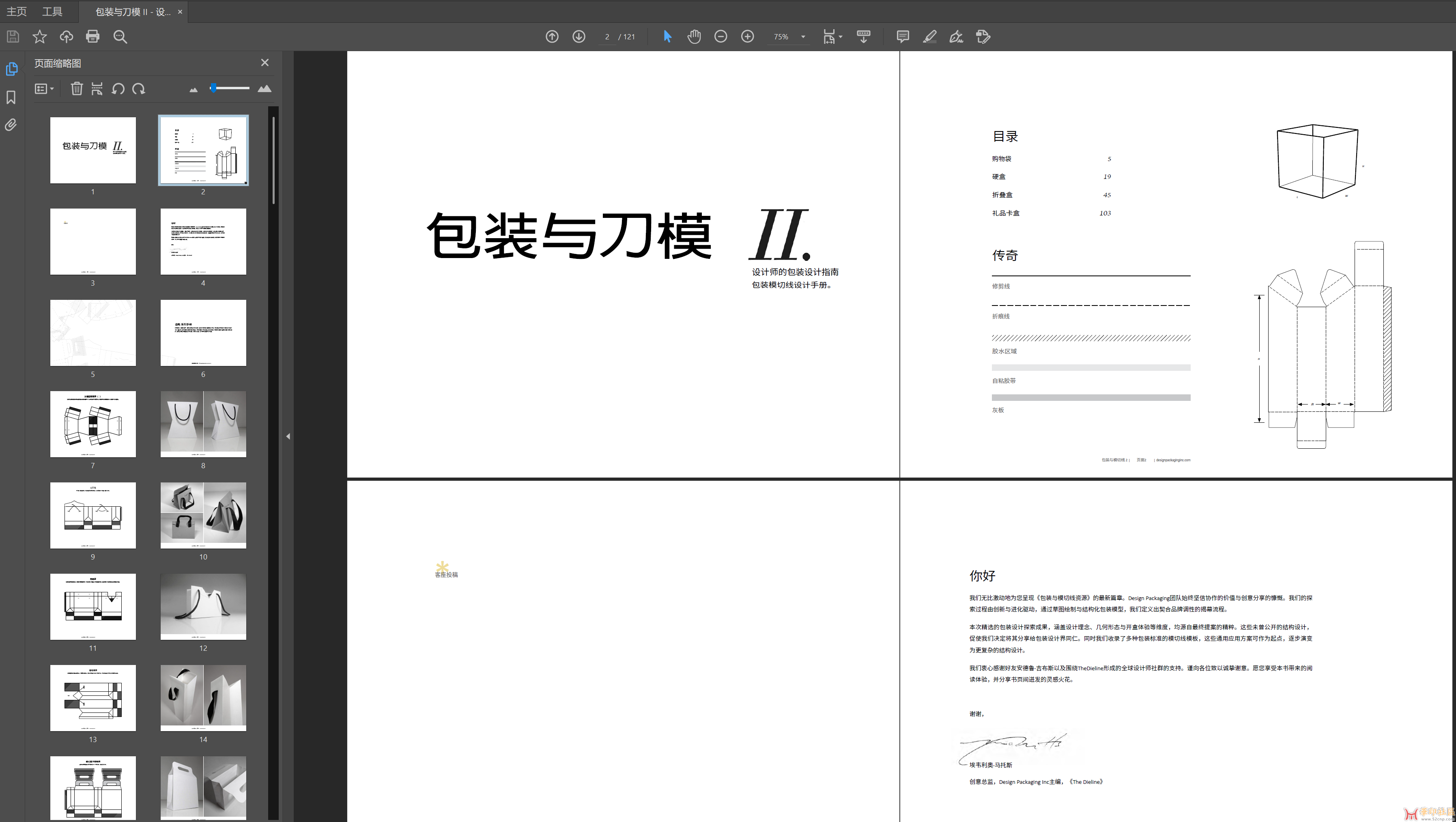Click the 传奇 legend heading
The width and height of the screenshot is (1456, 822).
pyautogui.click(x=1005, y=256)
